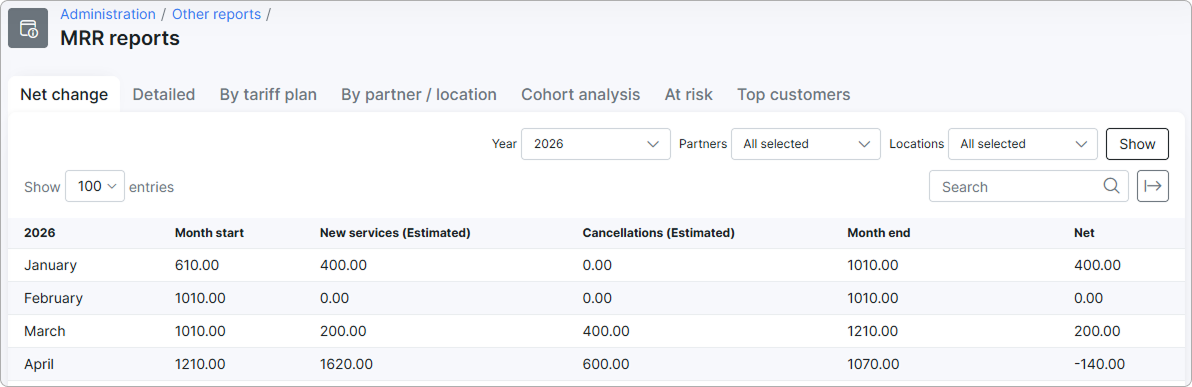Viewport: 1192px width, 387px height.
Task: Switch to the Net change tab
Action: (64, 94)
